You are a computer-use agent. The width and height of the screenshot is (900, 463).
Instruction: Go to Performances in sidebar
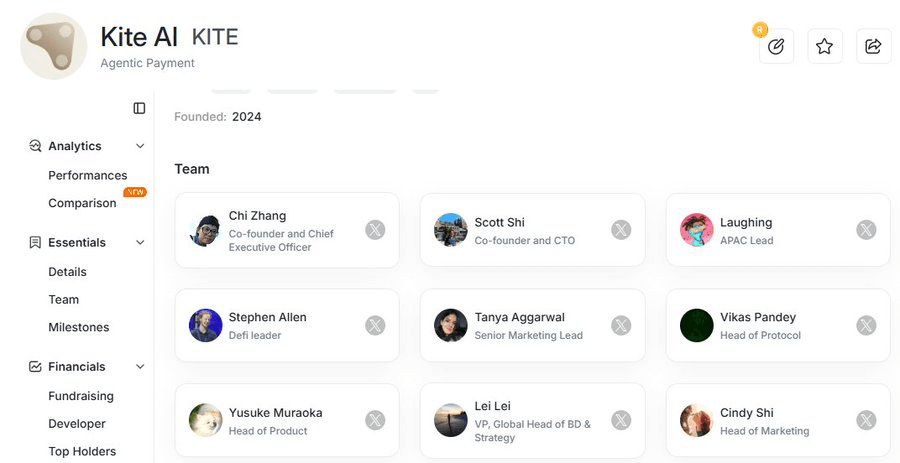click(88, 175)
